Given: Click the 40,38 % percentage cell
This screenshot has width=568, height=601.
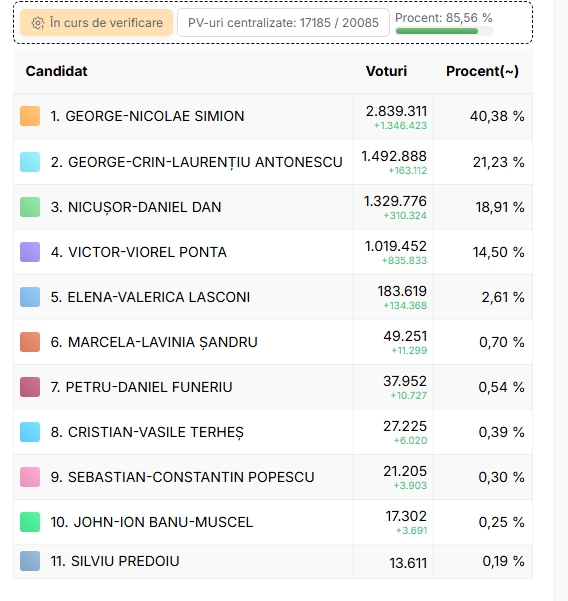Looking at the screenshot, I should (x=497, y=116).
